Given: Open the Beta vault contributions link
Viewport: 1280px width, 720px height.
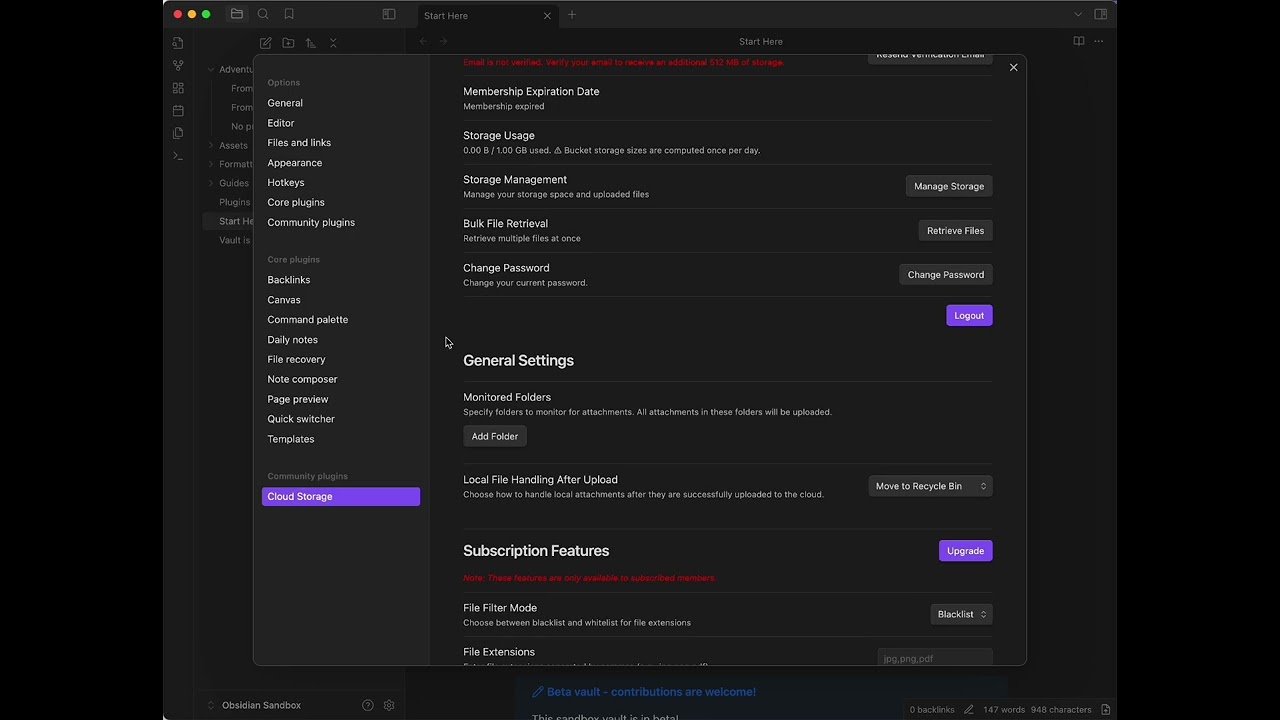Looking at the screenshot, I should [651, 691].
